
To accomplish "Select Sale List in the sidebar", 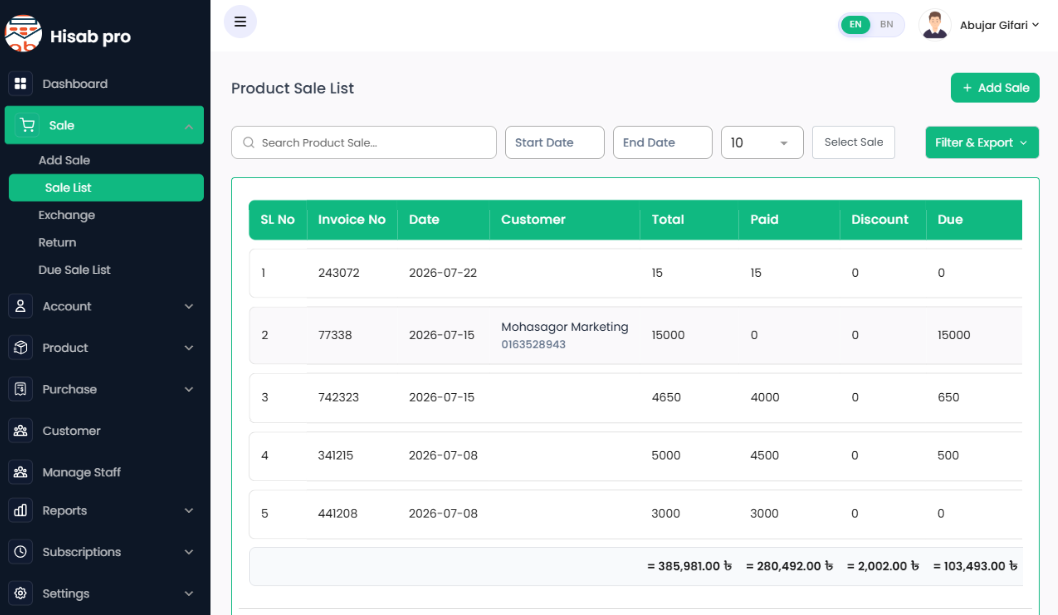I will [106, 188].
